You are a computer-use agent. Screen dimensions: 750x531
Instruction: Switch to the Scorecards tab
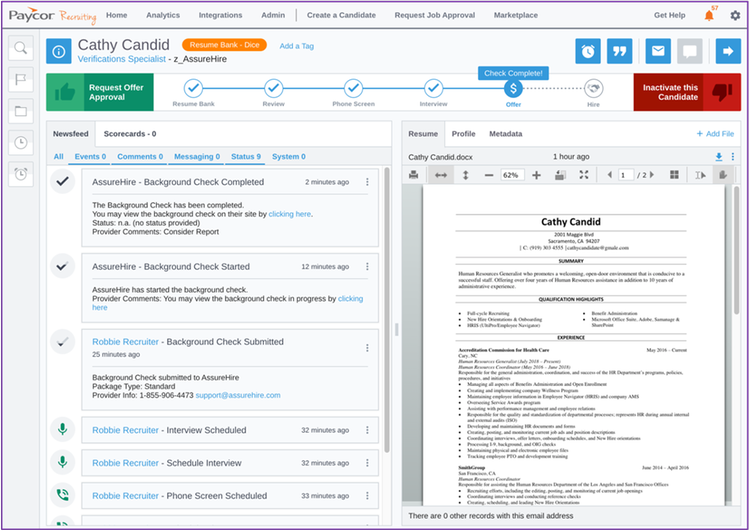click(131, 133)
